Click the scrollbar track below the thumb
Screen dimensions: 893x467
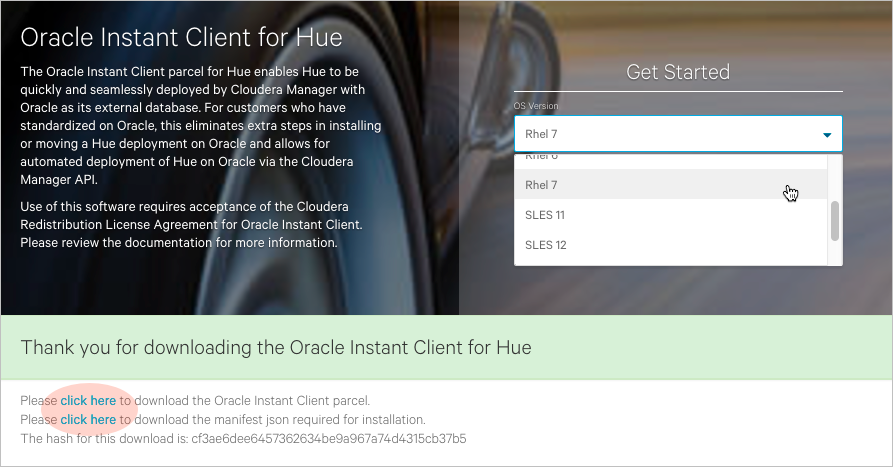point(835,253)
